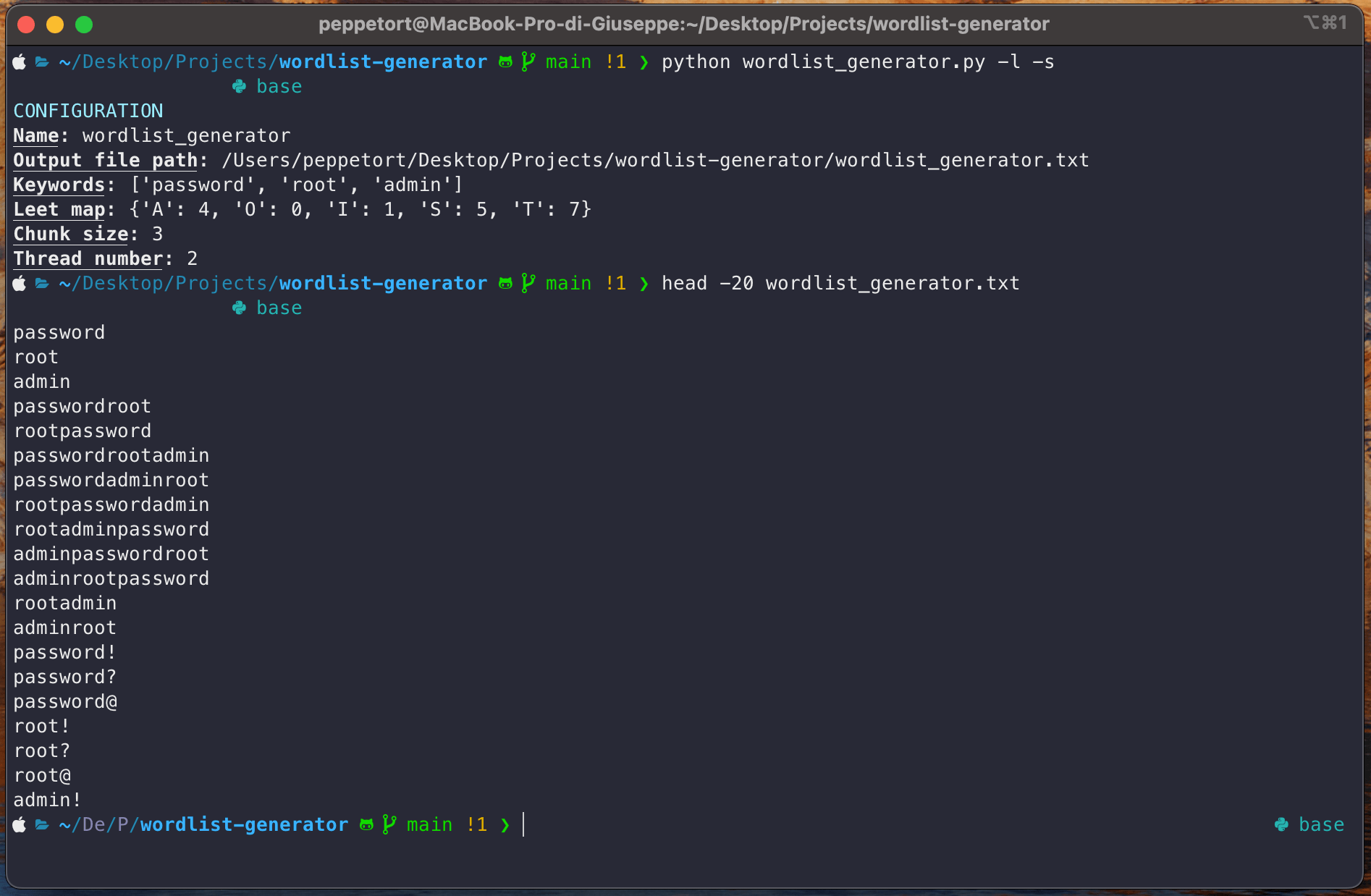Click the green zoom window button
1371x896 pixels.
point(85,24)
